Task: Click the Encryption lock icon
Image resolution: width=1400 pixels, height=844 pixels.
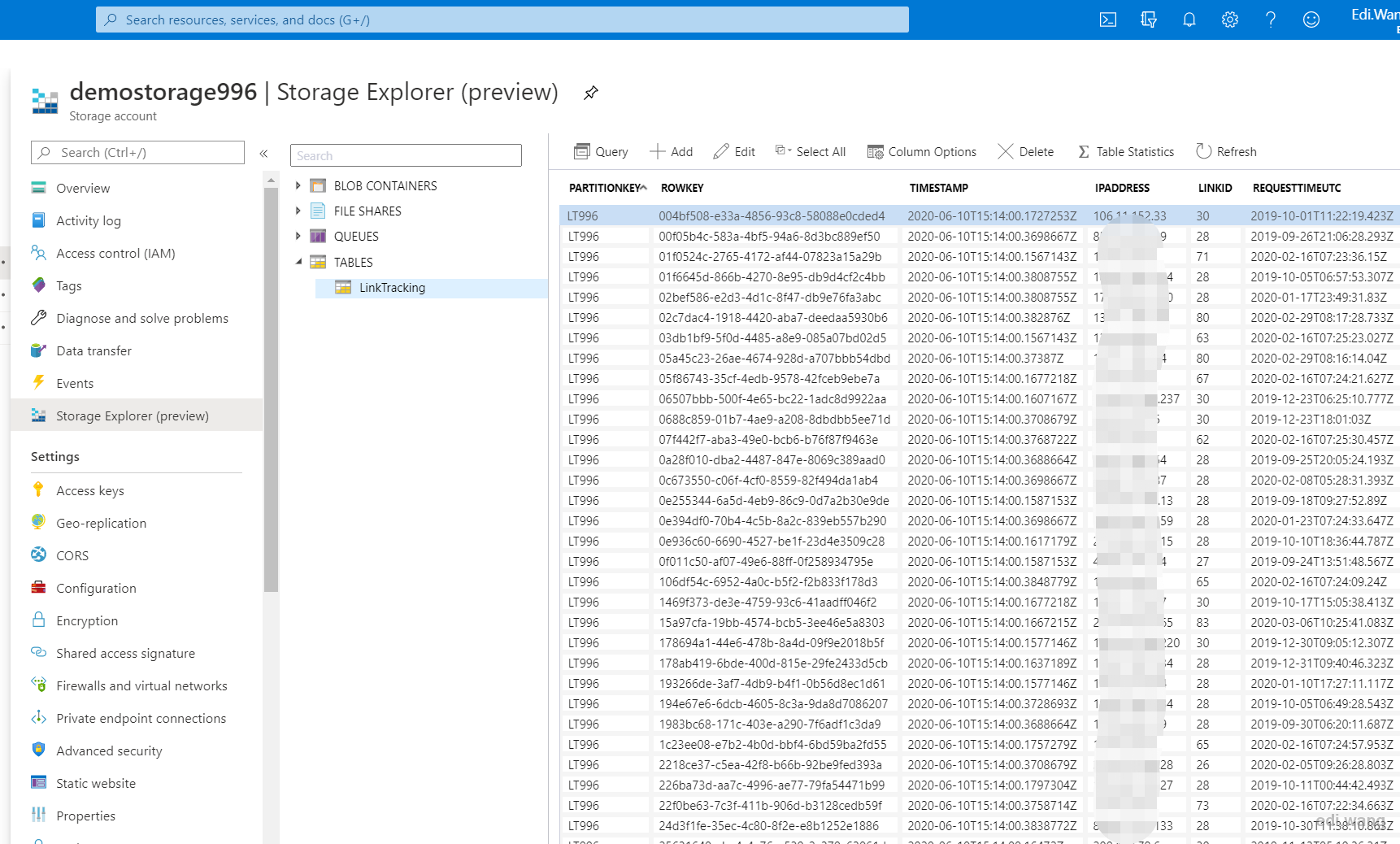Action: 38,620
